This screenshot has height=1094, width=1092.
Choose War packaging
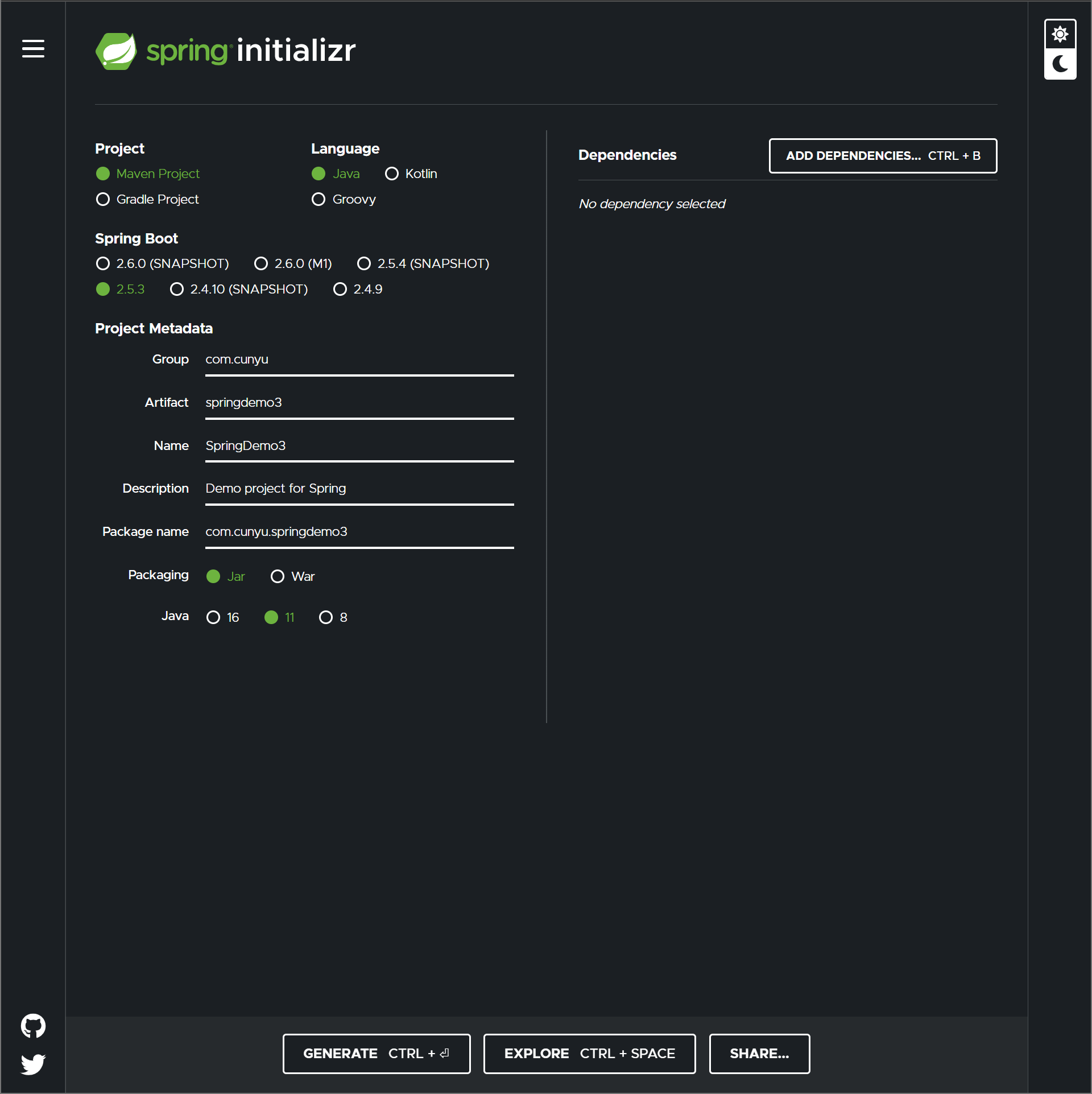278,576
